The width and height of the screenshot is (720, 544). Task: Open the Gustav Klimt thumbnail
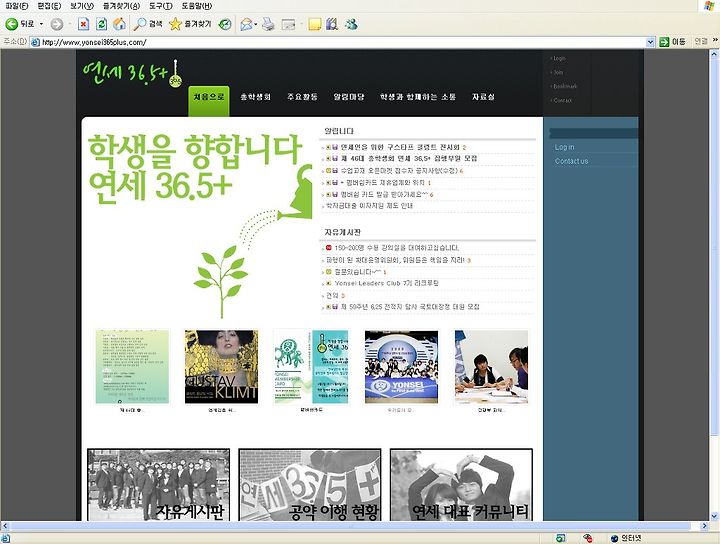pos(221,367)
